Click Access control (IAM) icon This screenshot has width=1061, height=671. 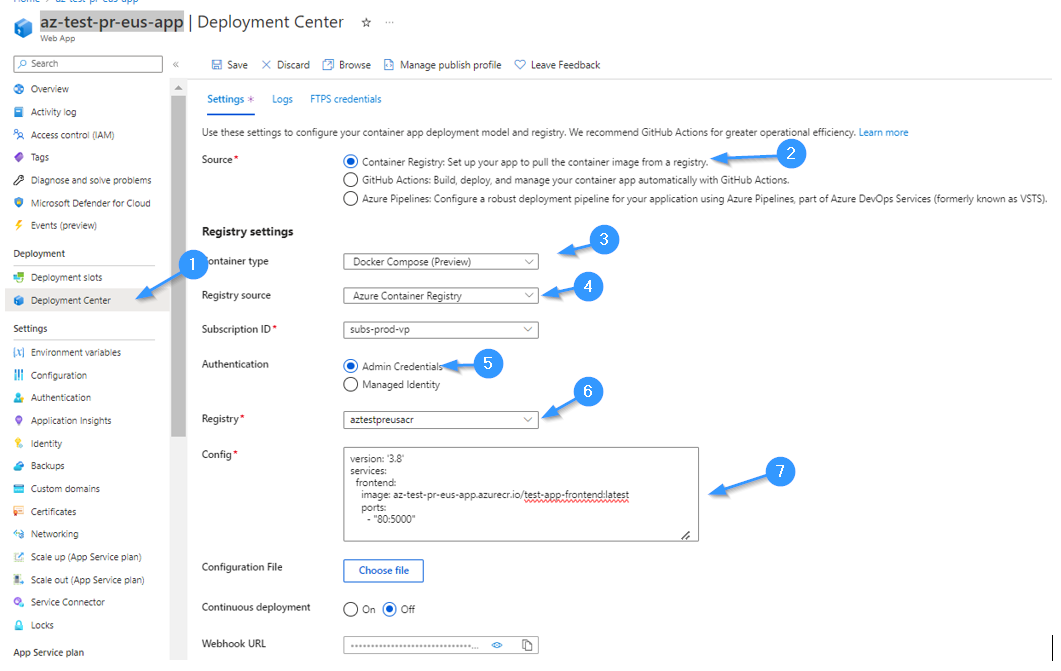click(19, 135)
